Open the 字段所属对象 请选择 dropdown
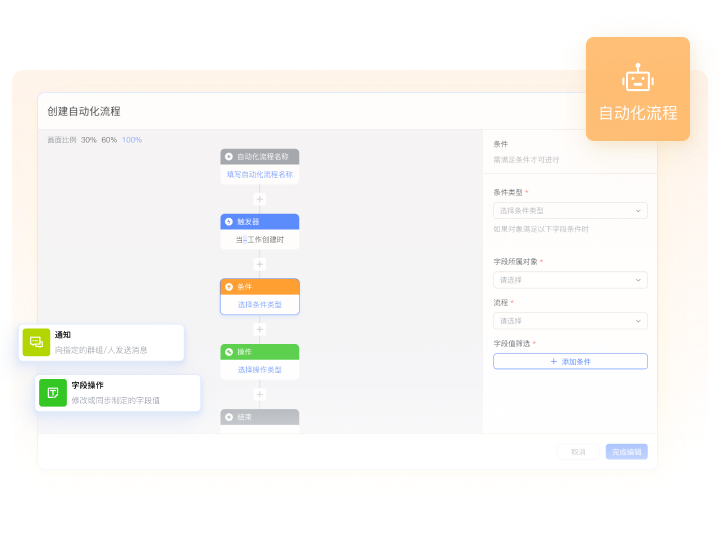The height and width of the screenshot is (540, 720). pos(570,280)
